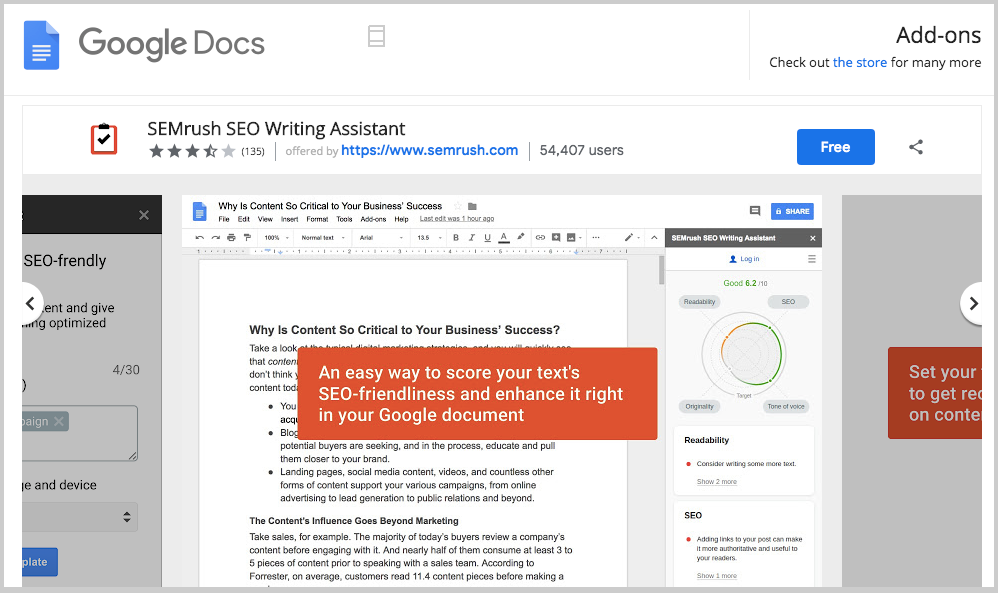Open the language and device select stepper
998x593 pixels.
coord(127,517)
